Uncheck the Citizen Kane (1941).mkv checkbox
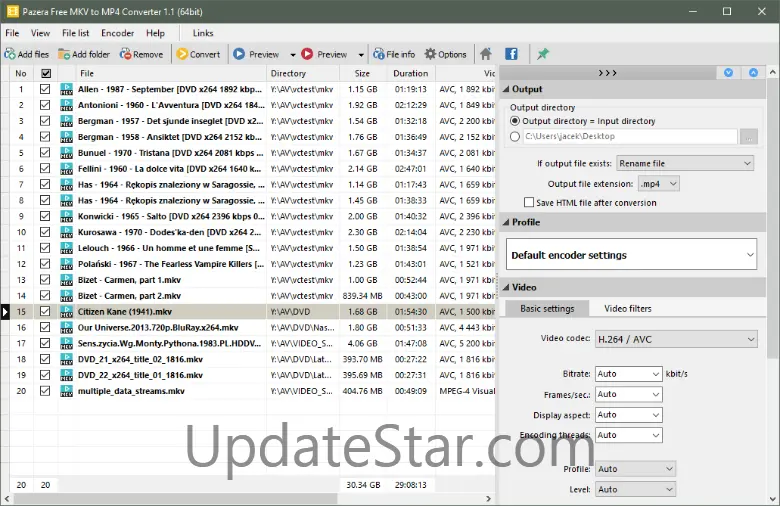Image resolution: width=780 pixels, height=506 pixels. click(x=45, y=311)
